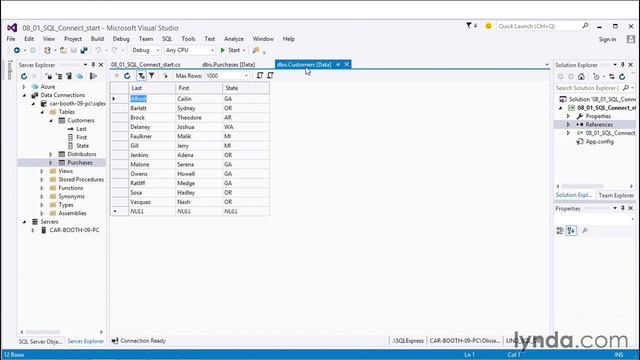Toggle the filter-with-settings icon in data toolbar

(x=141, y=76)
